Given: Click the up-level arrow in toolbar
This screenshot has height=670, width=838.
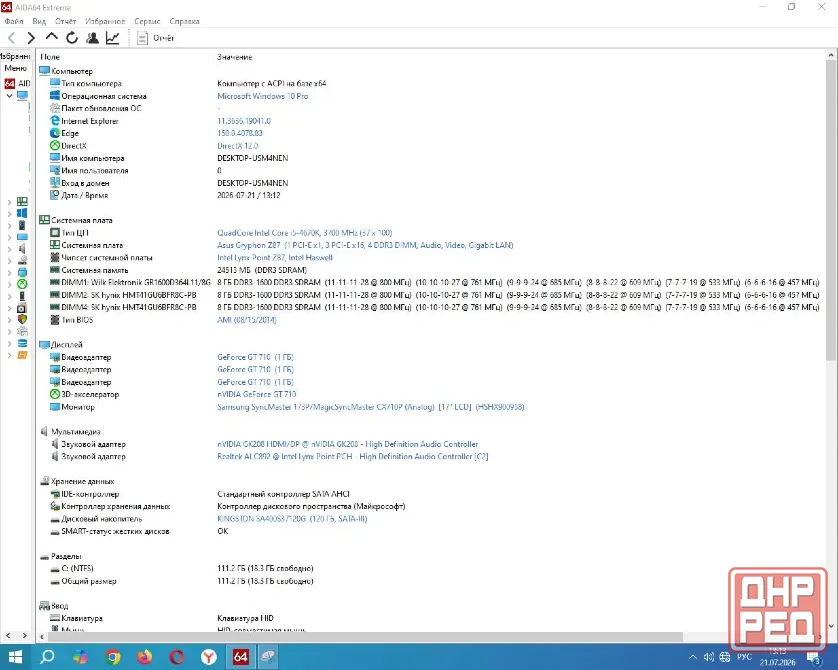Looking at the screenshot, I should [x=51, y=37].
